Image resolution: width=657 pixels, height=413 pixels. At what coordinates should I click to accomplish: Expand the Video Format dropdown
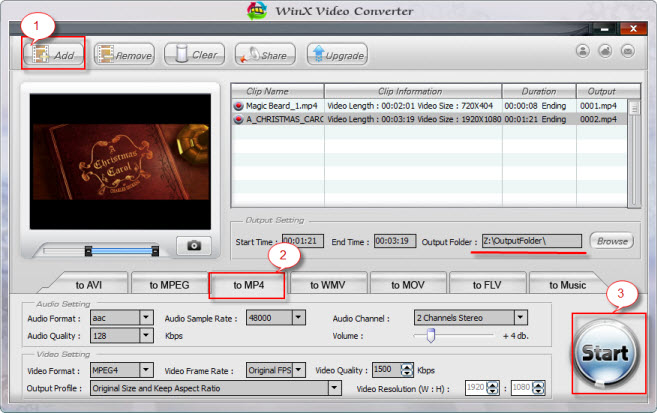[146, 370]
